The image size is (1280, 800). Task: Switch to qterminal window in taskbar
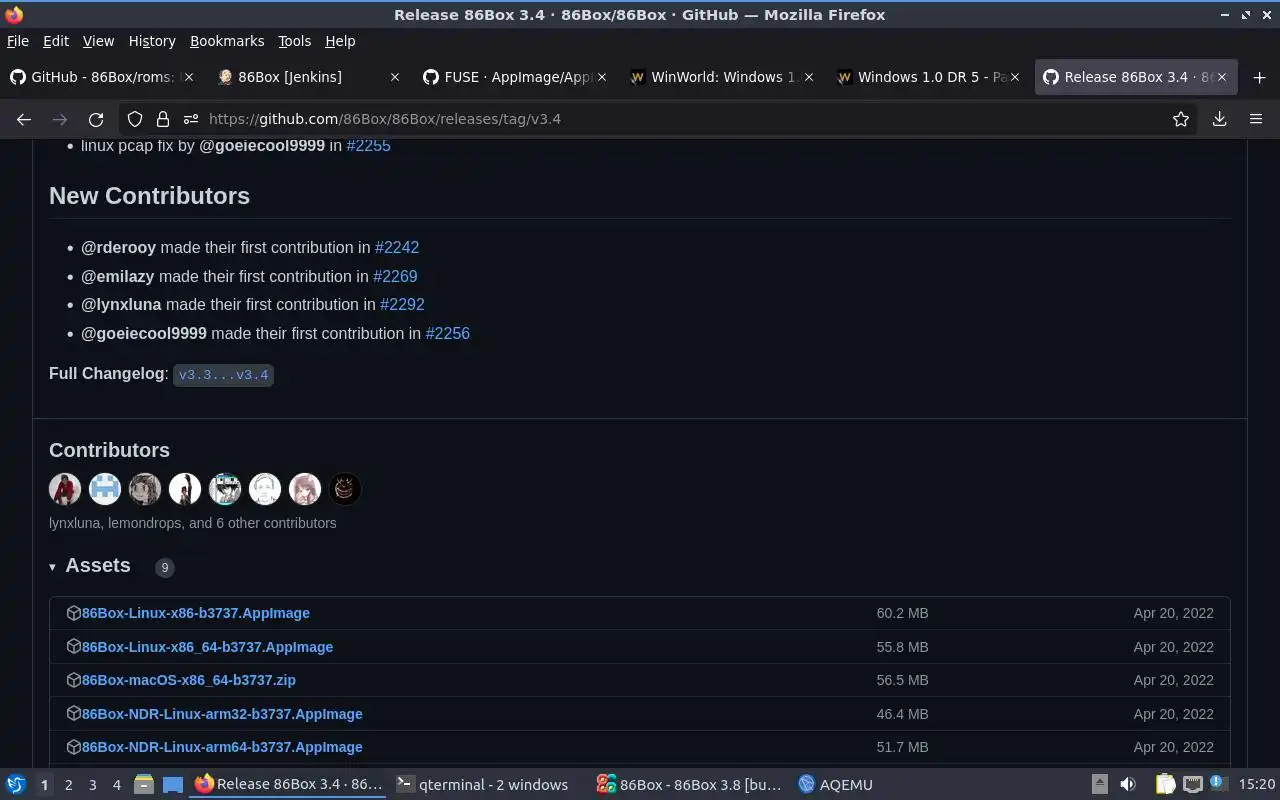click(483, 785)
